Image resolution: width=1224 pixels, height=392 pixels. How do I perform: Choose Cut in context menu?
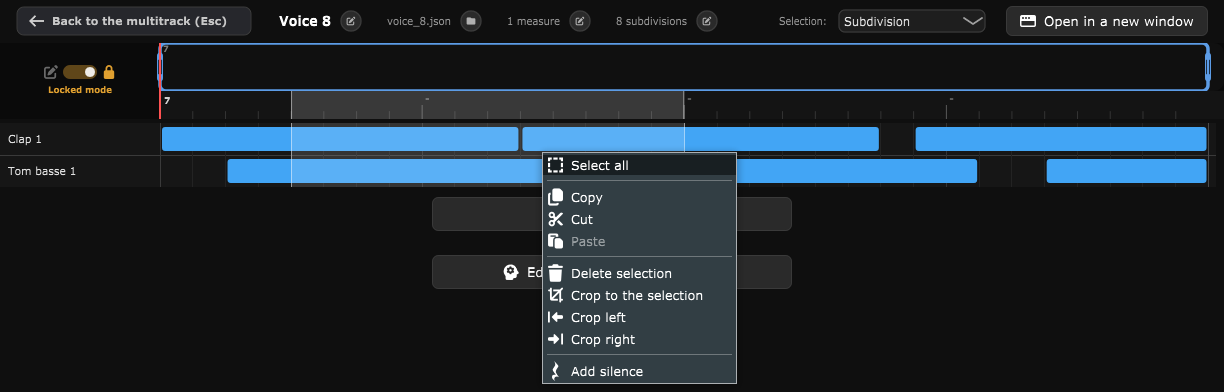[639, 220]
